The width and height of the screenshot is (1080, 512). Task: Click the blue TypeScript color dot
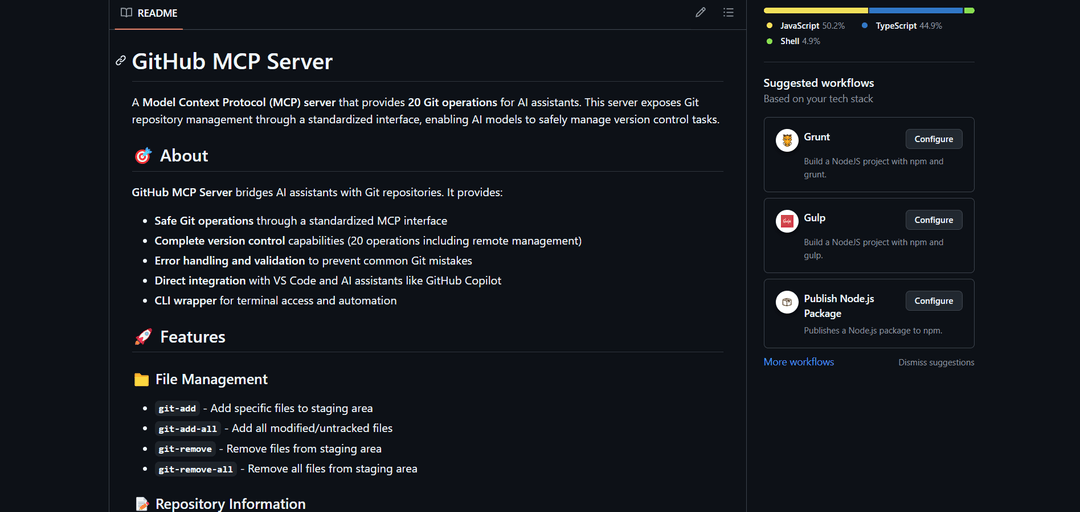[864, 25]
